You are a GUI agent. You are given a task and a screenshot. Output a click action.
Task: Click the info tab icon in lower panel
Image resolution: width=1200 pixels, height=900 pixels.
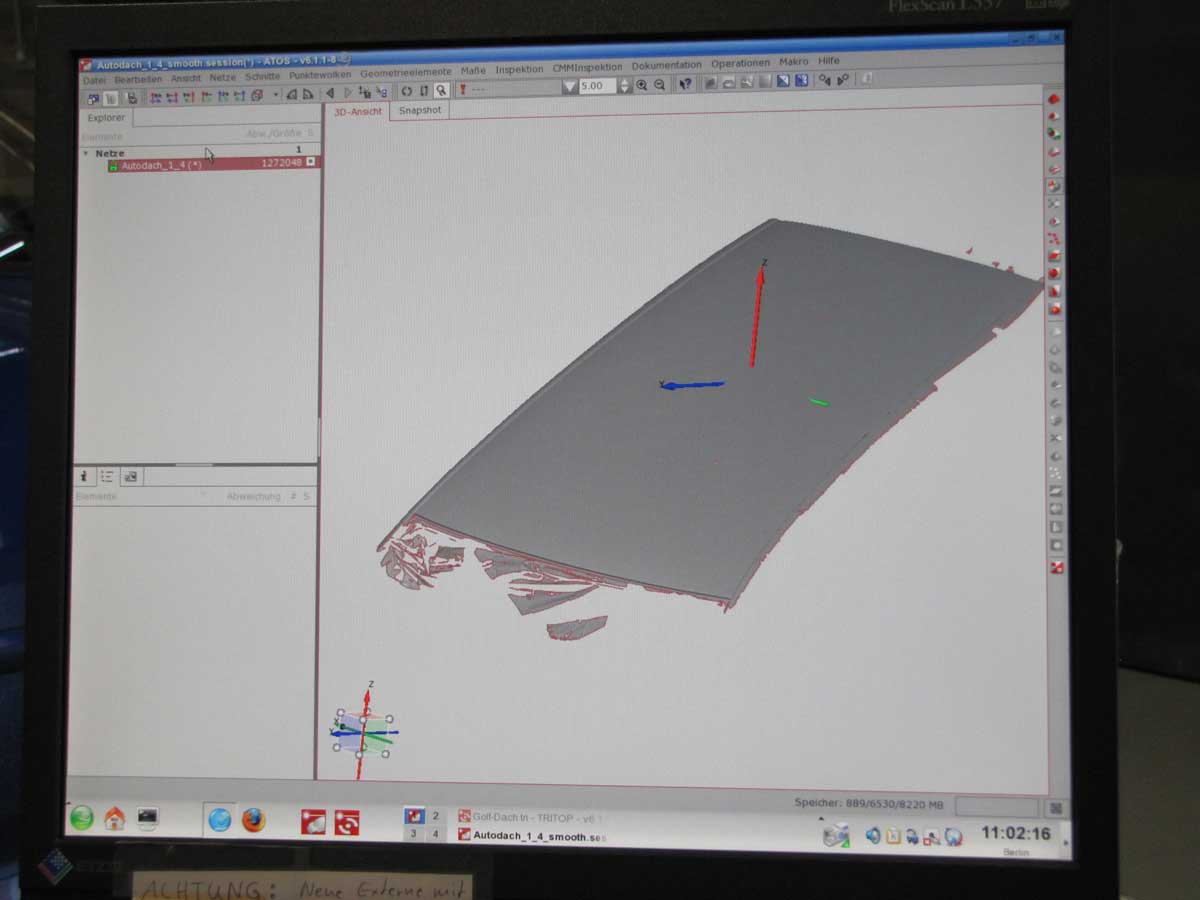coord(84,477)
